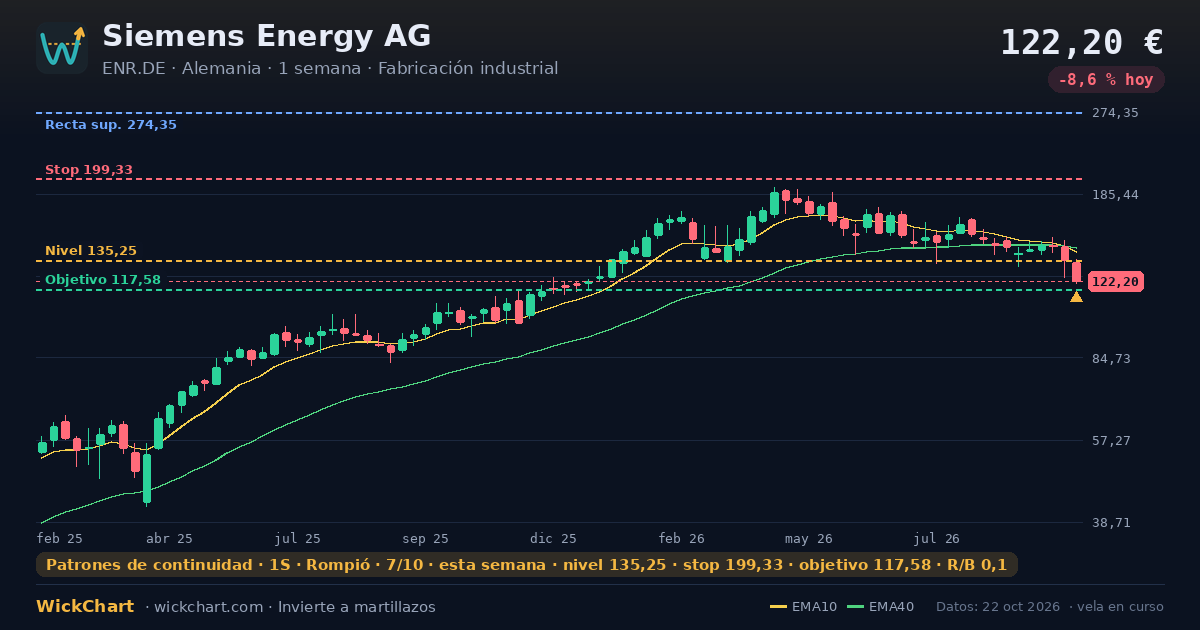Click the 185,44 price axis value
This screenshot has width=1200, height=630.
1115,195
